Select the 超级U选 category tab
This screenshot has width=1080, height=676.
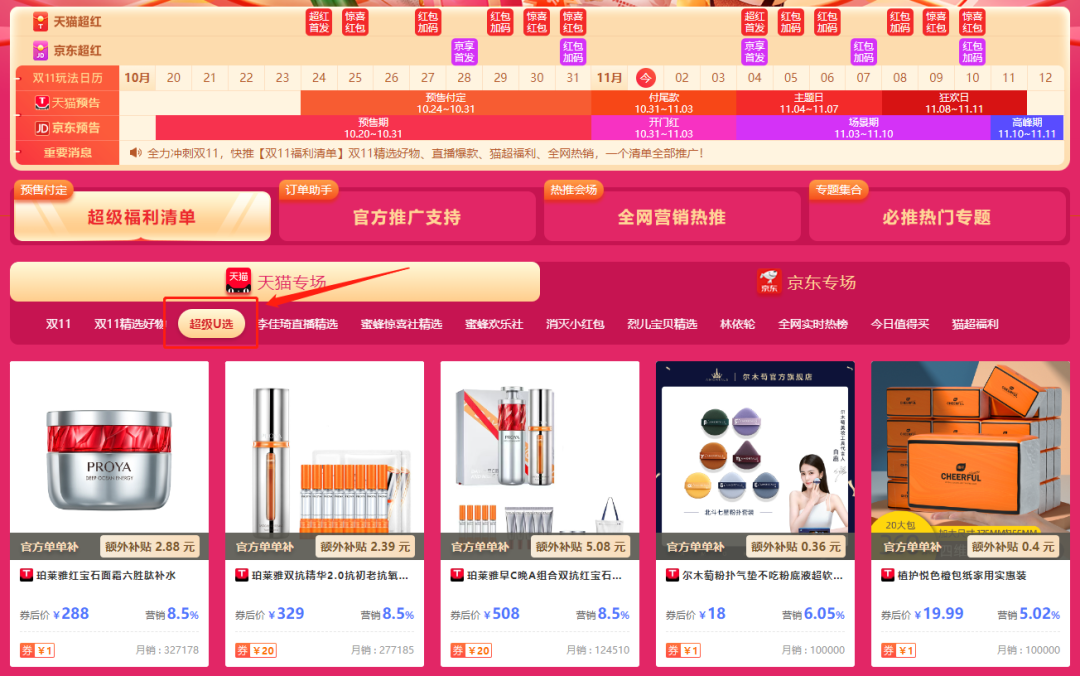click(x=211, y=324)
